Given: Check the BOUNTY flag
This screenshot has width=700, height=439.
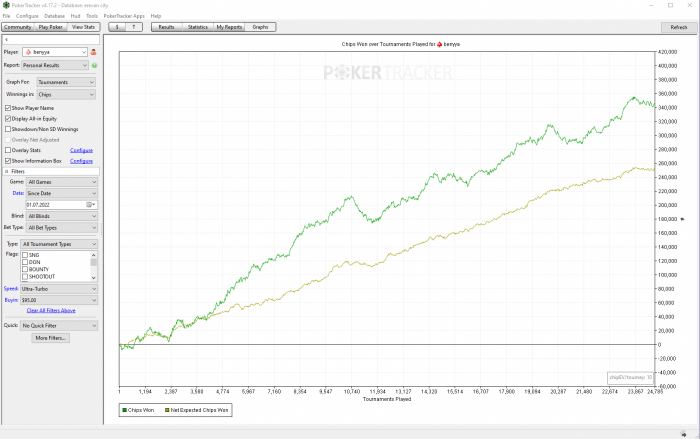Looking at the screenshot, I should point(25,269).
